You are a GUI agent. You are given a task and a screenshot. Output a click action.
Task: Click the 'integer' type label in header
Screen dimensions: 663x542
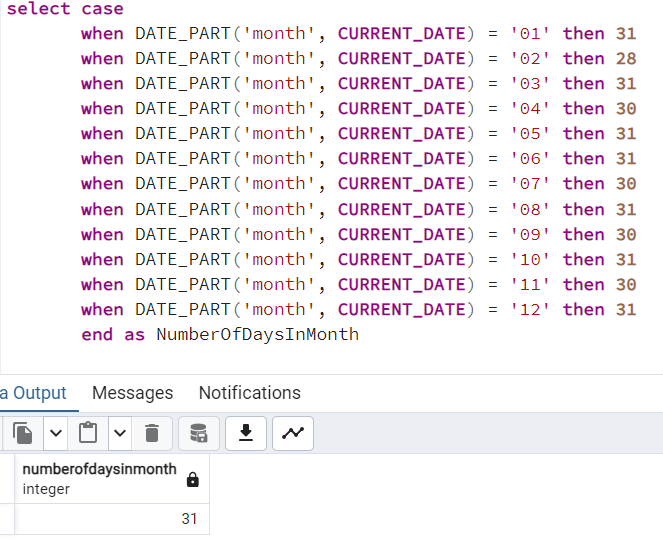tap(46, 489)
